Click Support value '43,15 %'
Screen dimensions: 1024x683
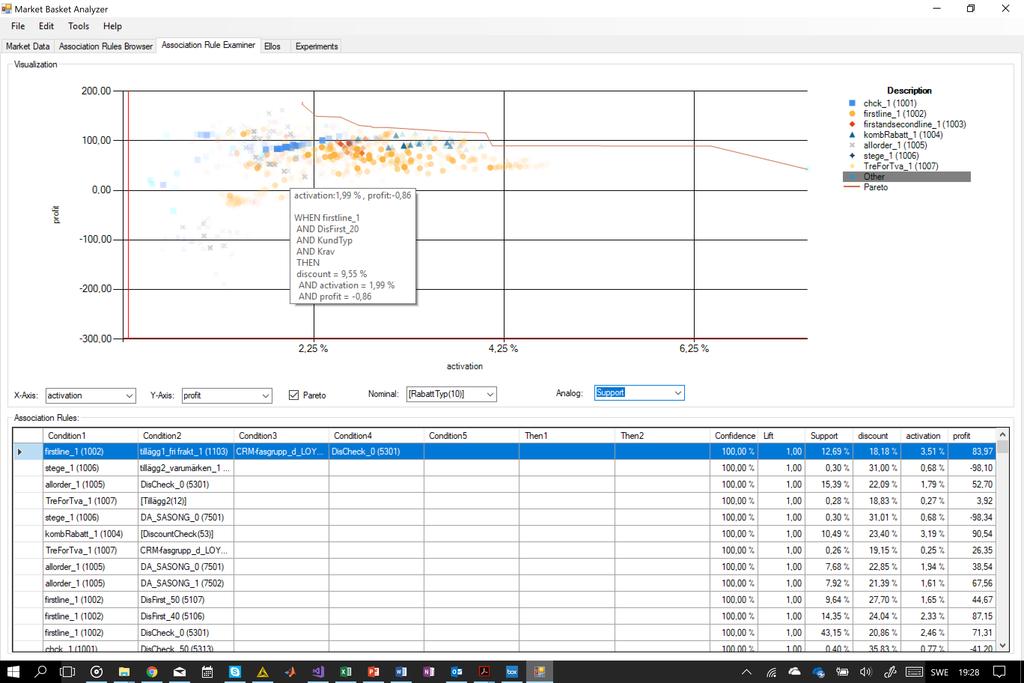pyautogui.click(x=829, y=633)
